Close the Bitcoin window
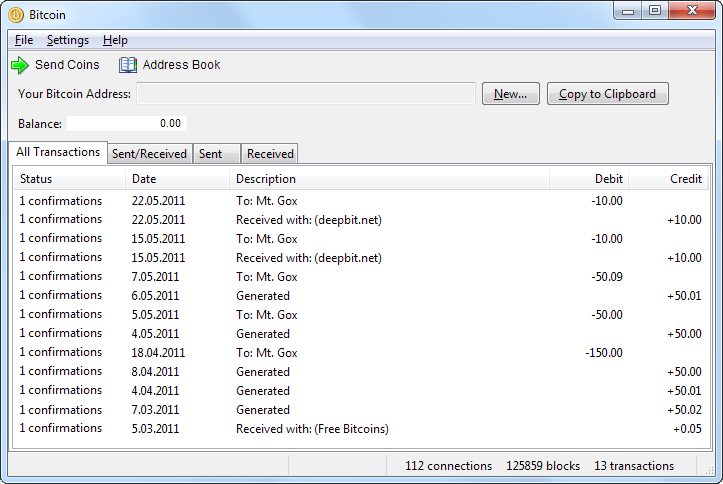The image size is (723, 484). (x=692, y=11)
